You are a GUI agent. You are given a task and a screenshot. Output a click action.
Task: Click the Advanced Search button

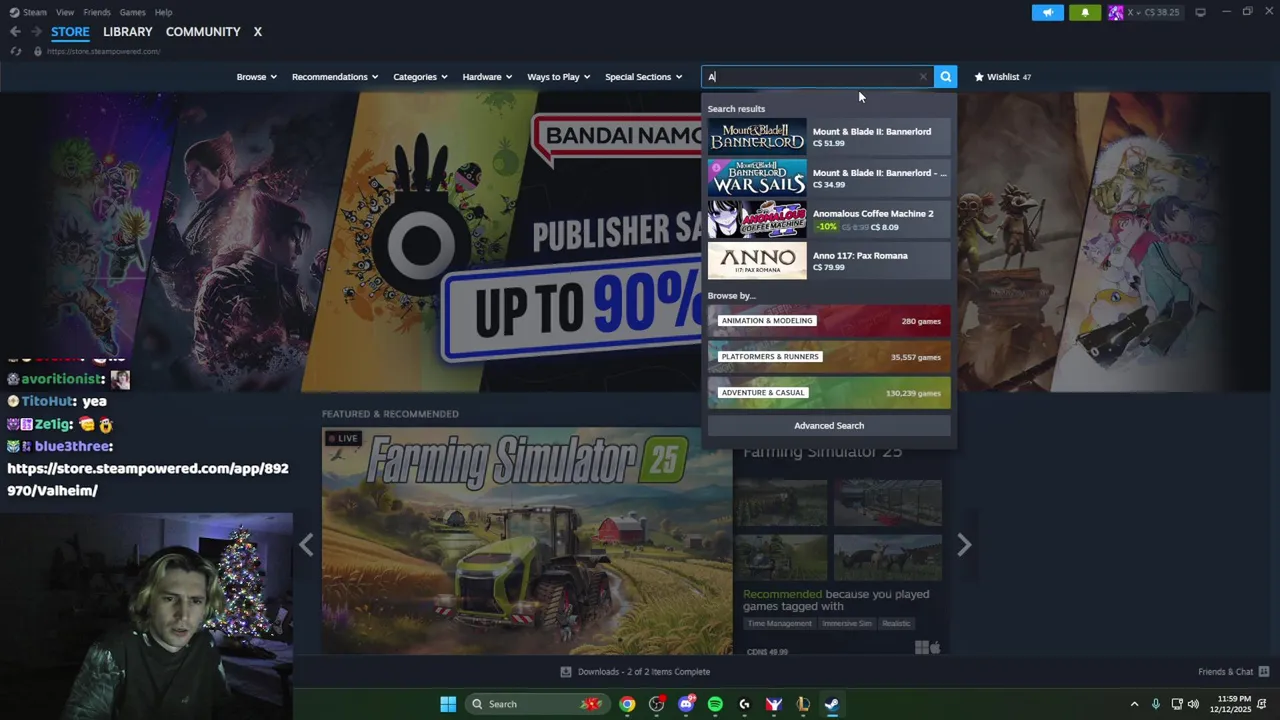(829, 426)
